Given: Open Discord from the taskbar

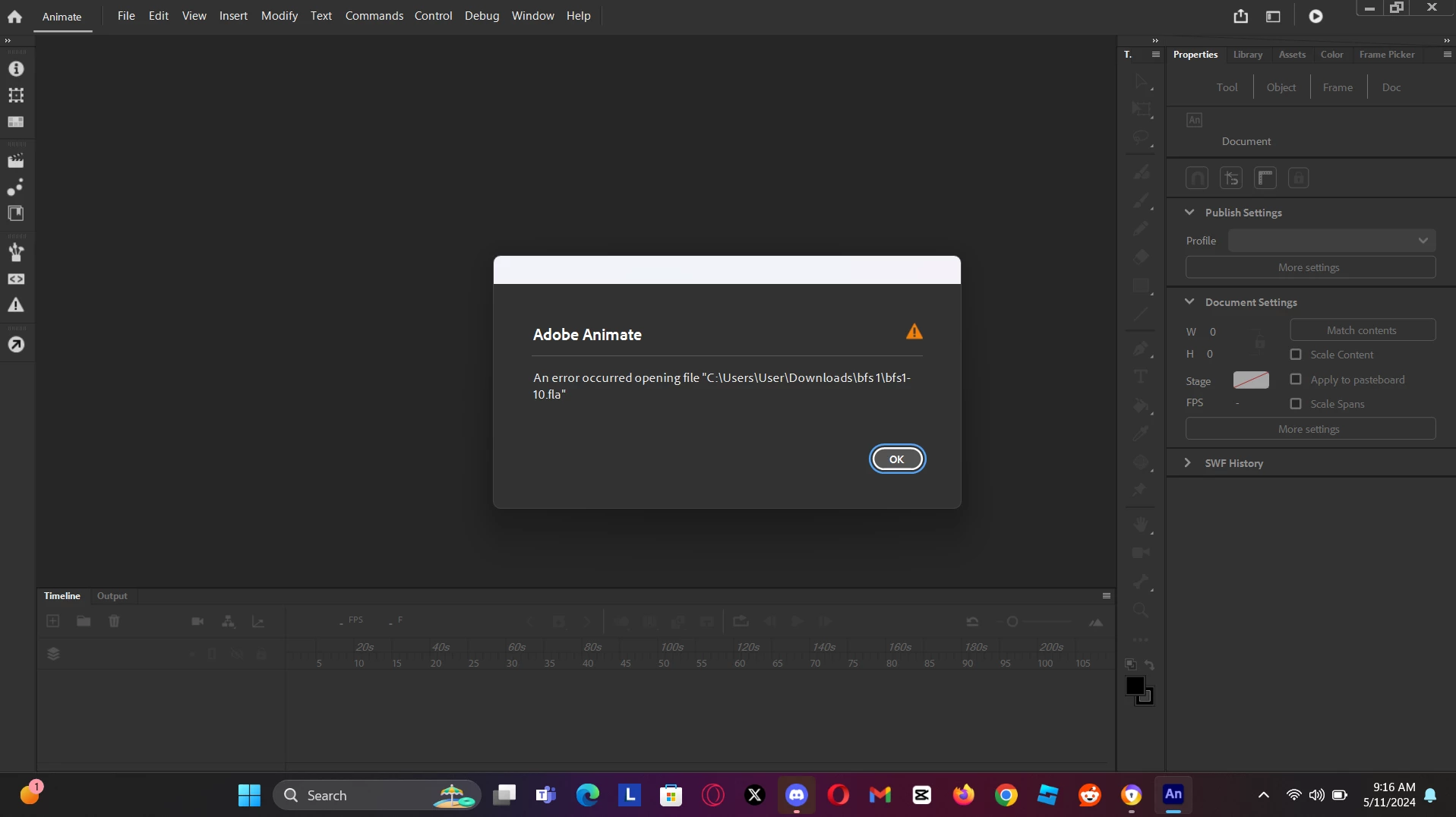Looking at the screenshot, I should point(796,795).
